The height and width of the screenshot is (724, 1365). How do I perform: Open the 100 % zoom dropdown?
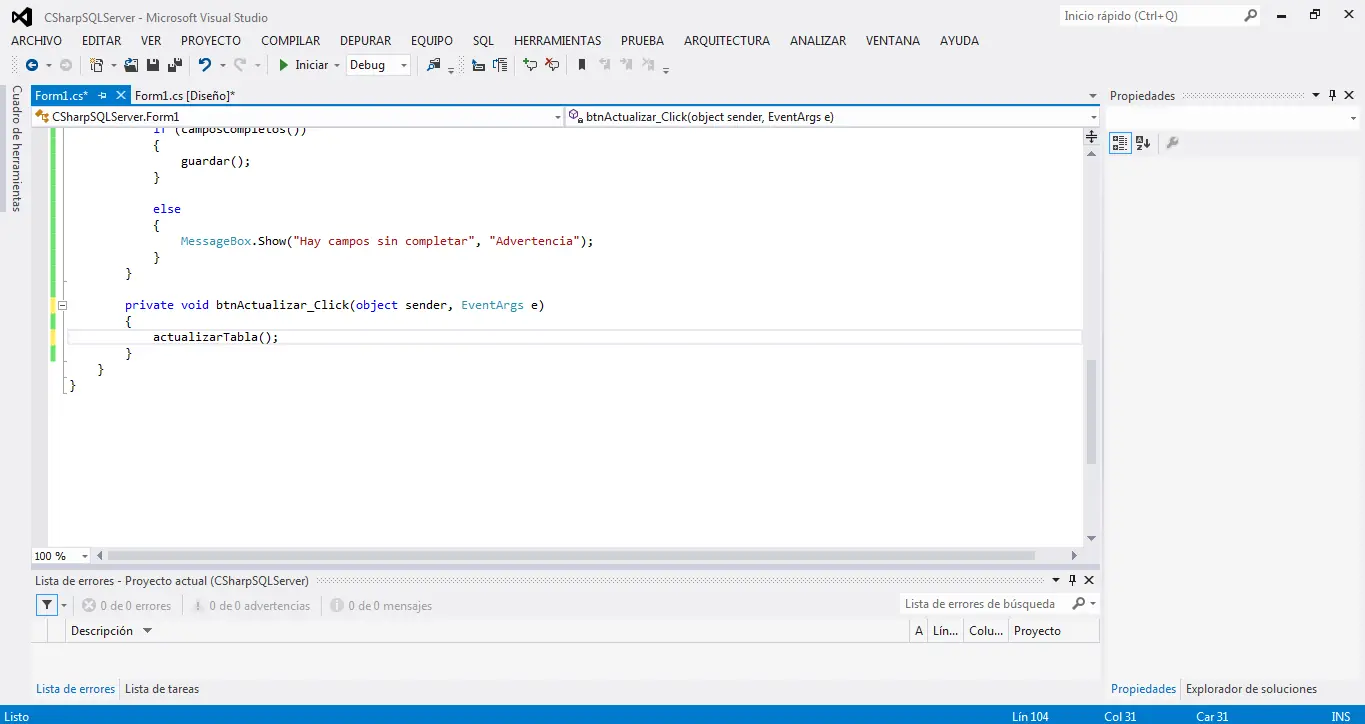pyautogui.click(x=85, y=556)
